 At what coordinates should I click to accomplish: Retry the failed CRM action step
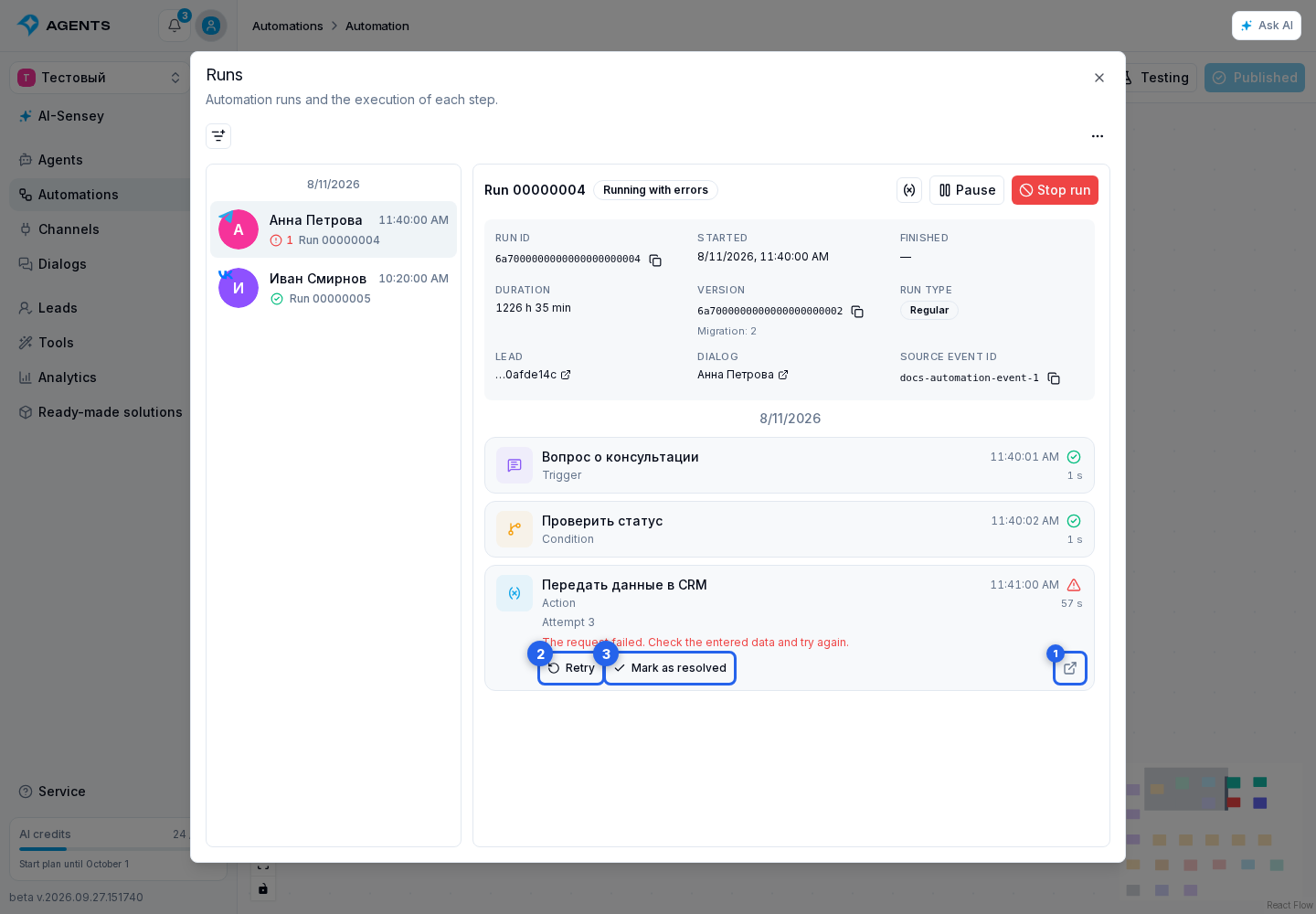tap(571, 668)
